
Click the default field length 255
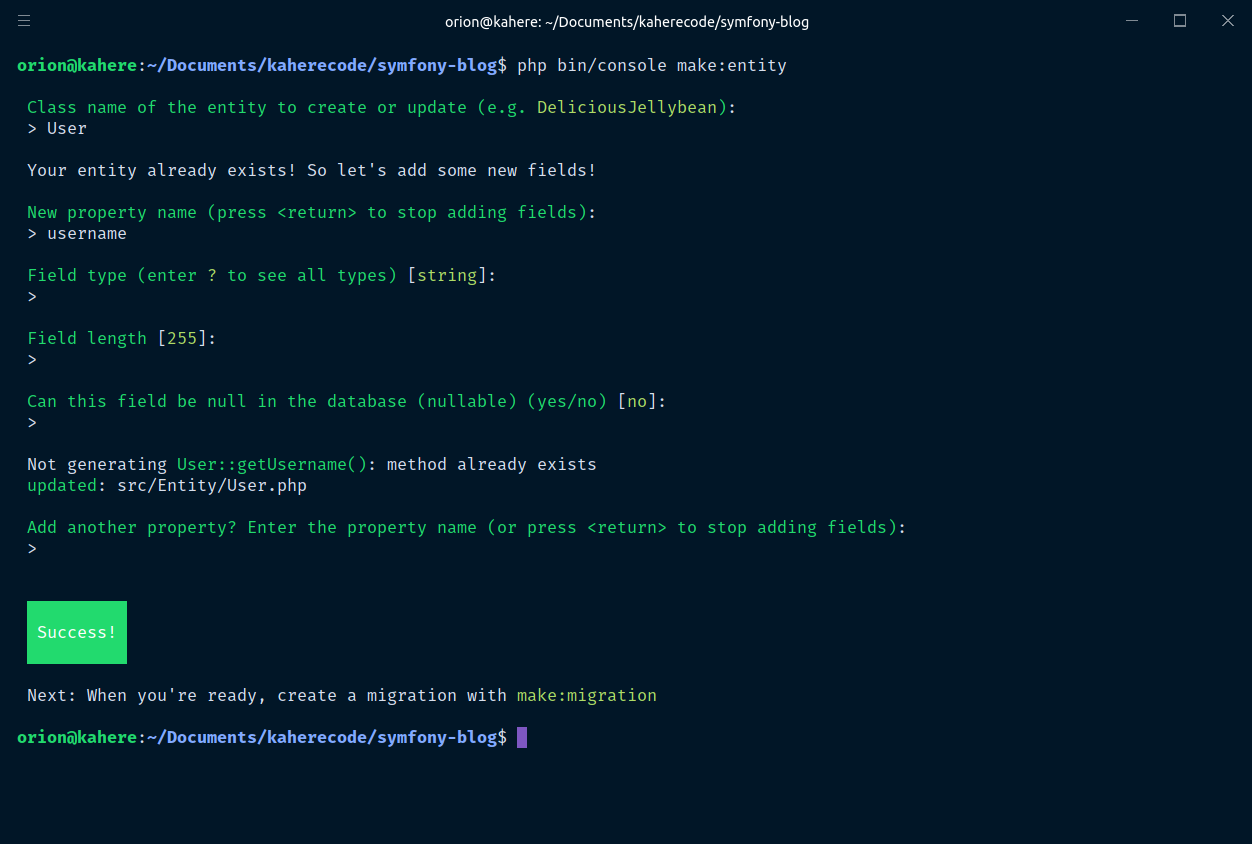pyautogui.click(x=182, y=339)
